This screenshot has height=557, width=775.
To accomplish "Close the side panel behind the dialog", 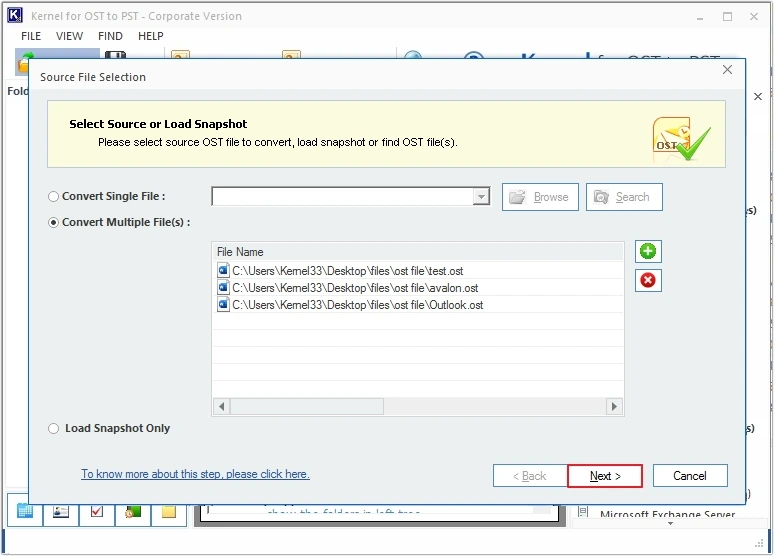I will [x=758, y=96].
